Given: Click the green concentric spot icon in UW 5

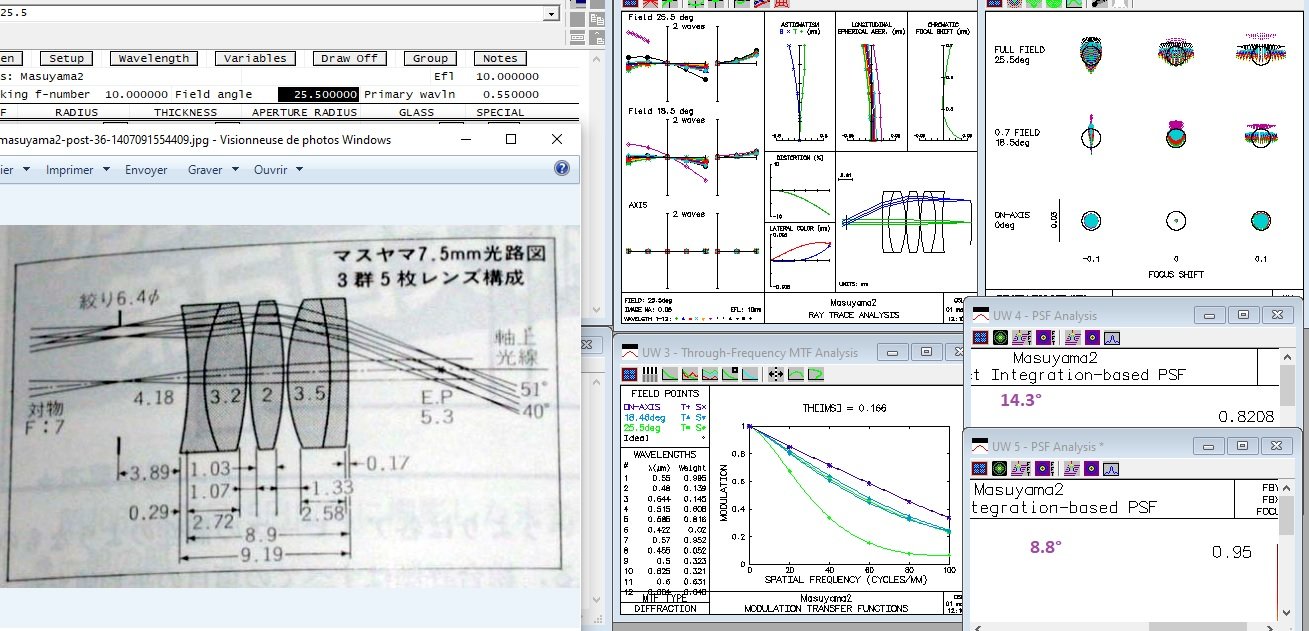Looking at the screenshot, I should [1000, 467].
